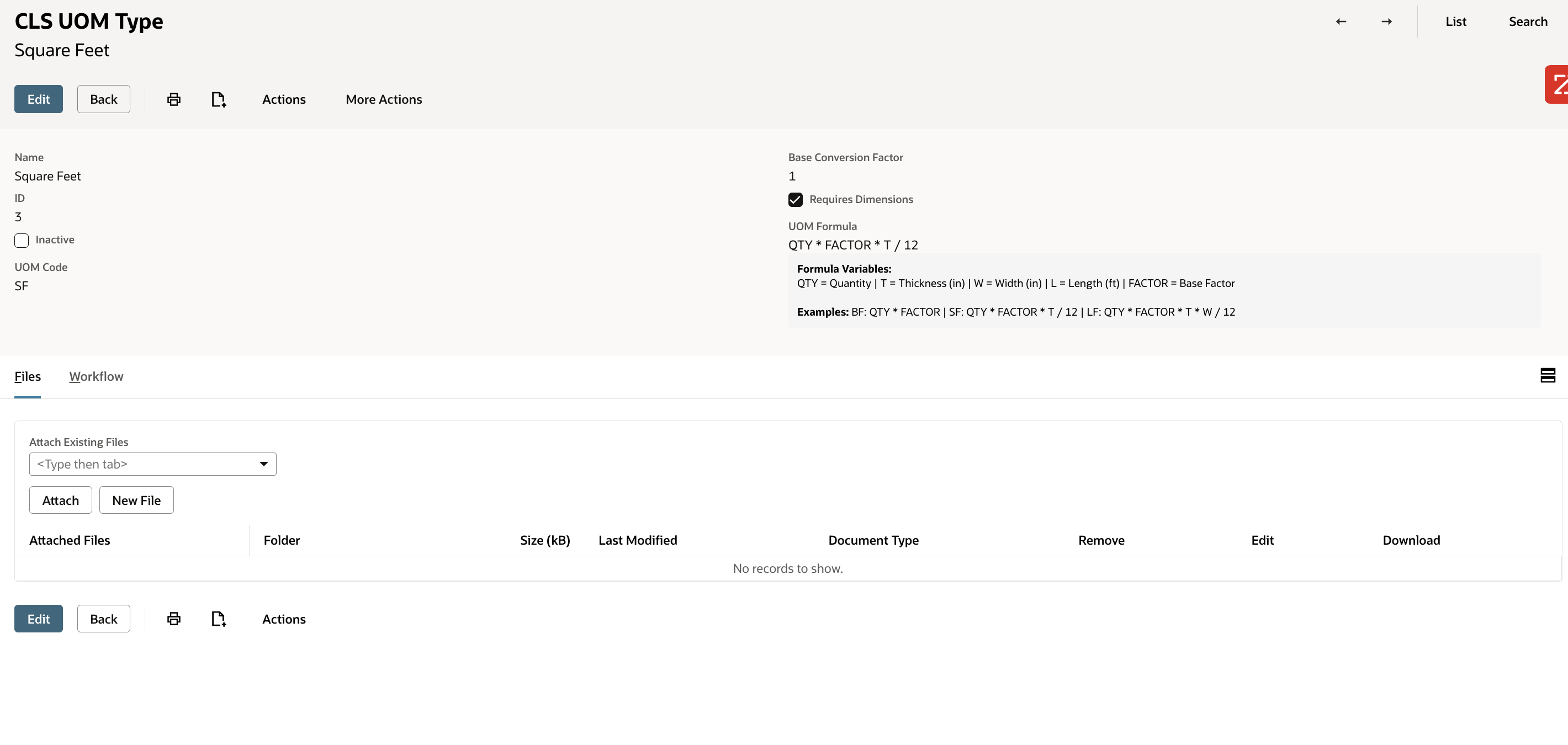Toggle the Inactive checkbox
Image resolution: width=1568 pixels, height=745 pixels.
[22, 240]
